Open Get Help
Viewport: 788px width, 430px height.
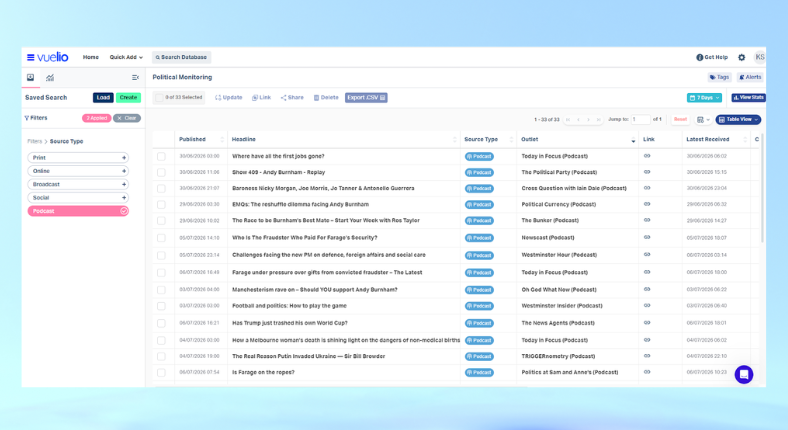coord(712,57)
